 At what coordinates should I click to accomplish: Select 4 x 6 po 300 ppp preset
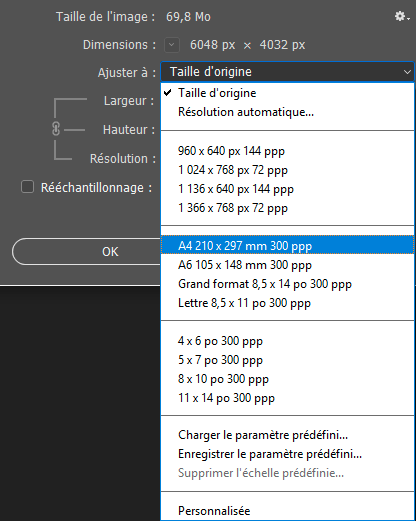(x=288, y=341)
